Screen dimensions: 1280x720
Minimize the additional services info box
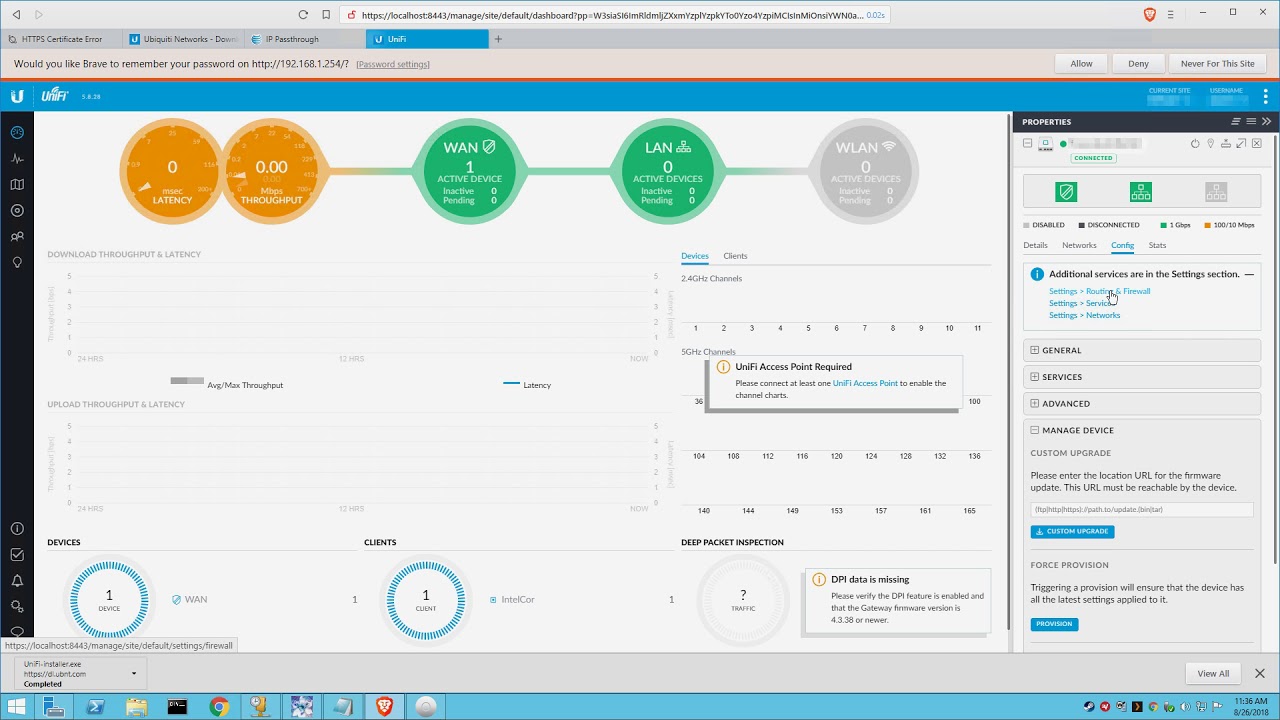[1249, 274]
